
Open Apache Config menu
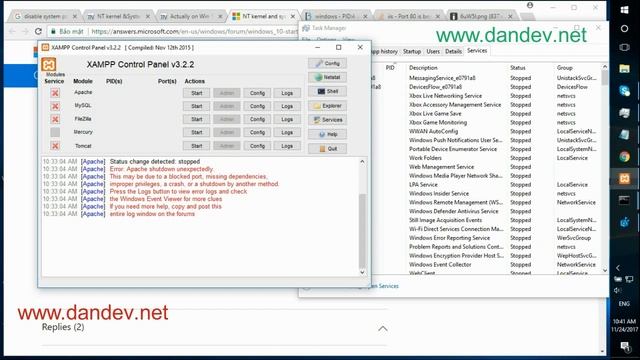tap(257, 93)
